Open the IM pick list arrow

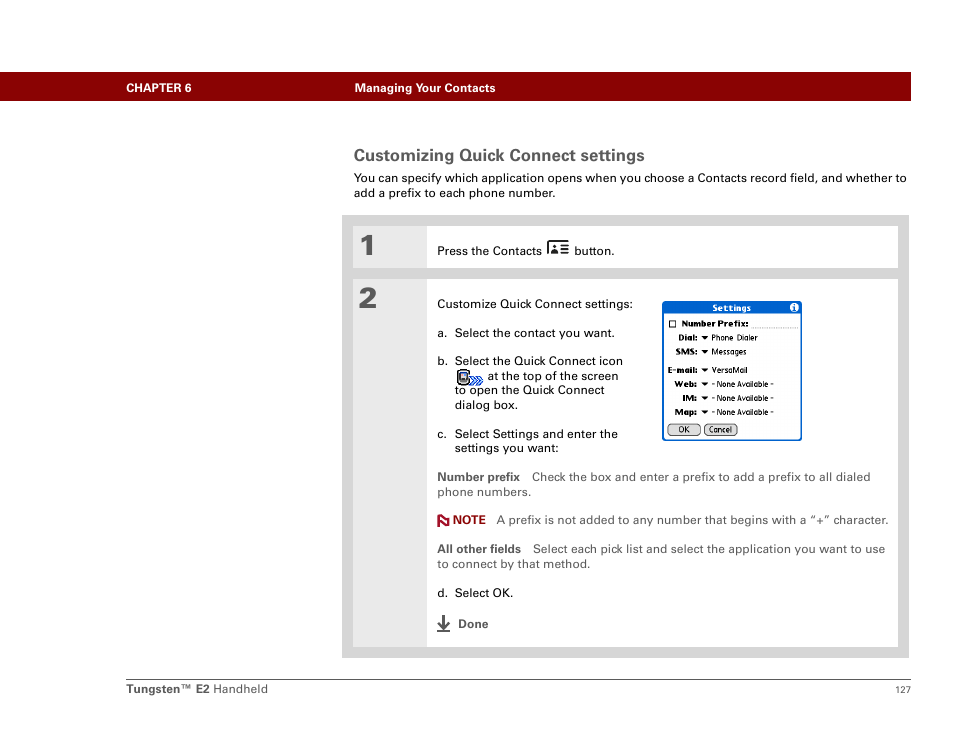[x=705, y=398]
